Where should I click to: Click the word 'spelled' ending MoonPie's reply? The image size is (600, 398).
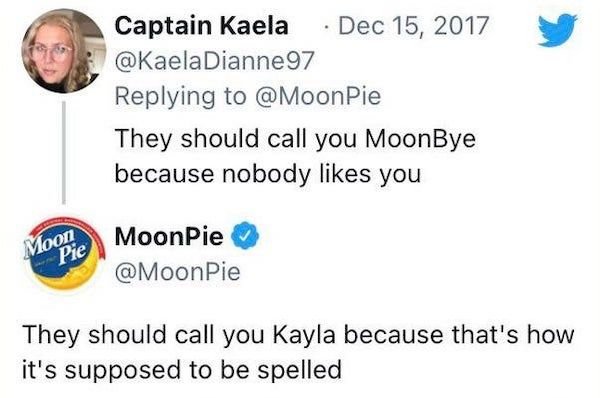pyautogui.click(x=299, y=370)
